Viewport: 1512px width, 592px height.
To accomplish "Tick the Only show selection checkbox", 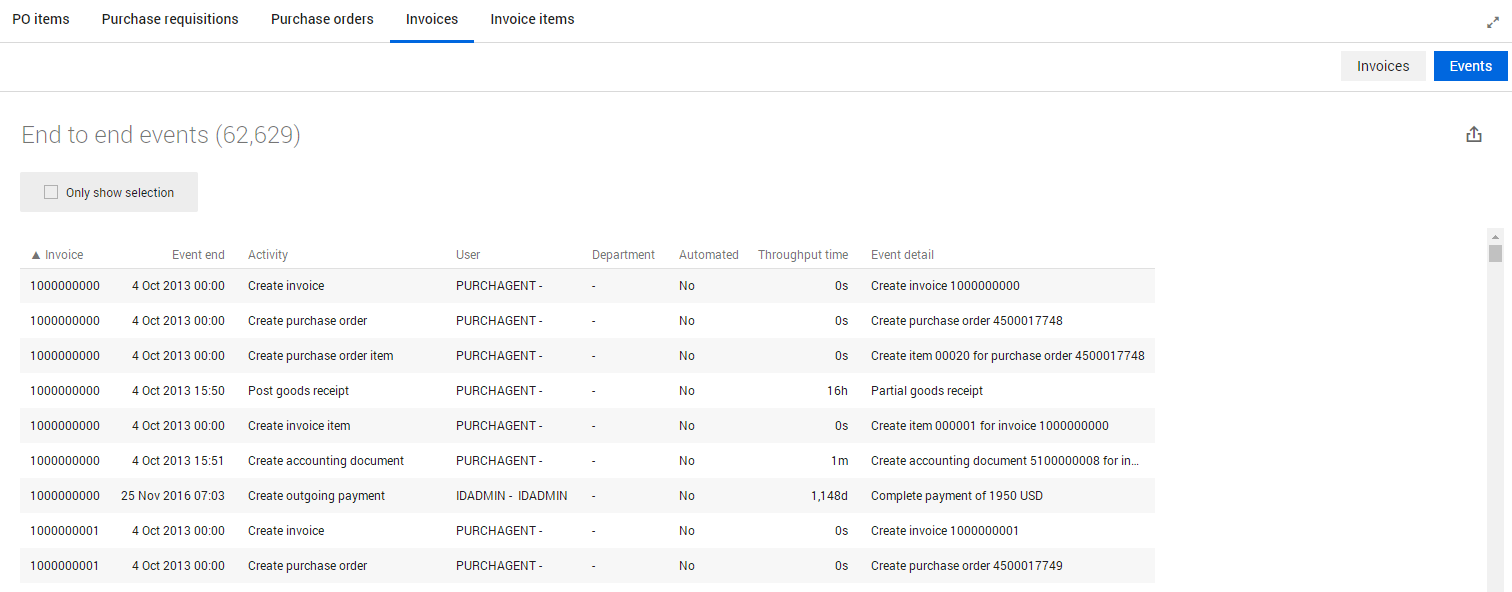I will click(x=51, y=193).
